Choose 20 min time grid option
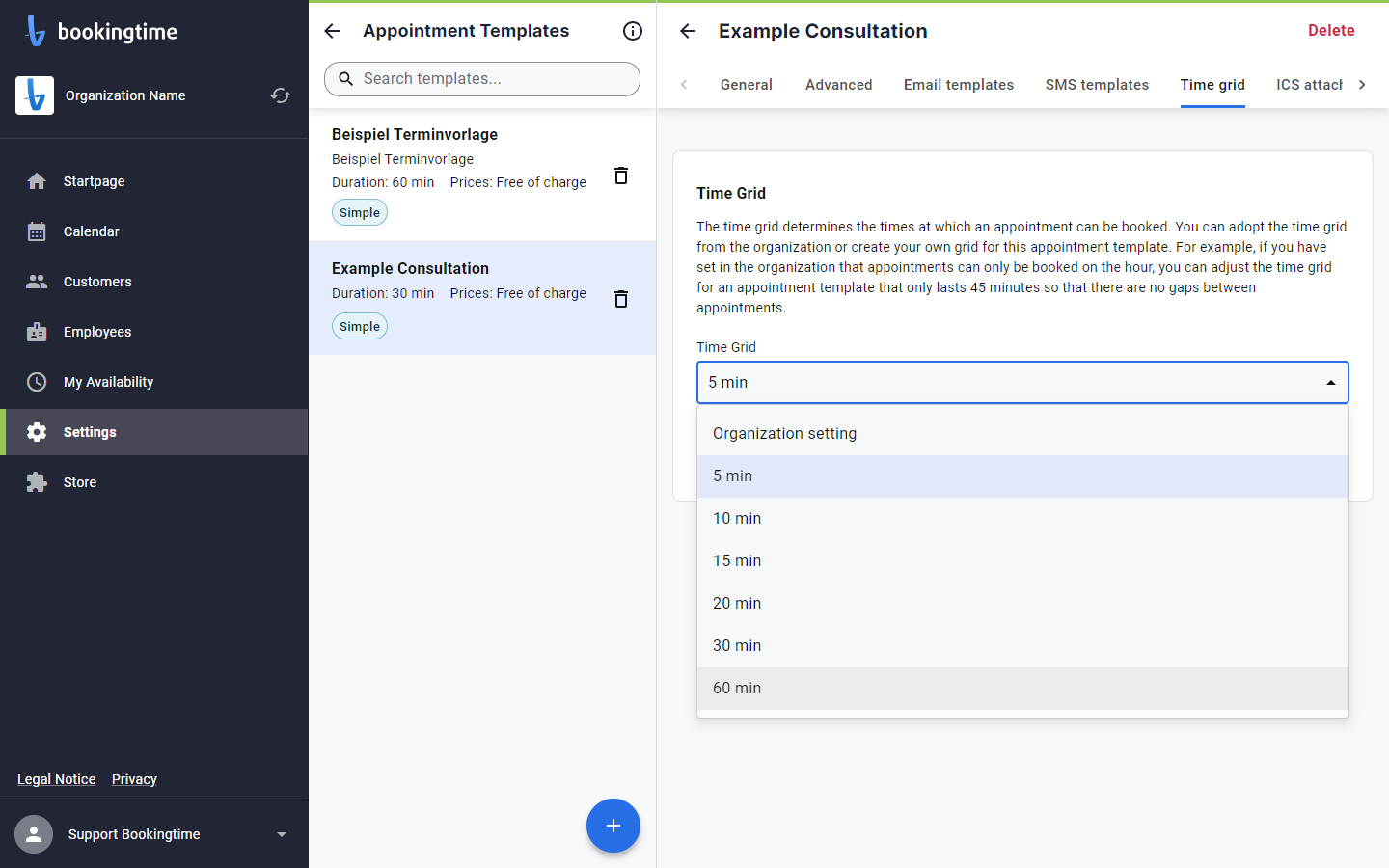Screen dimensions: 1389x868 coord(1022,604)
